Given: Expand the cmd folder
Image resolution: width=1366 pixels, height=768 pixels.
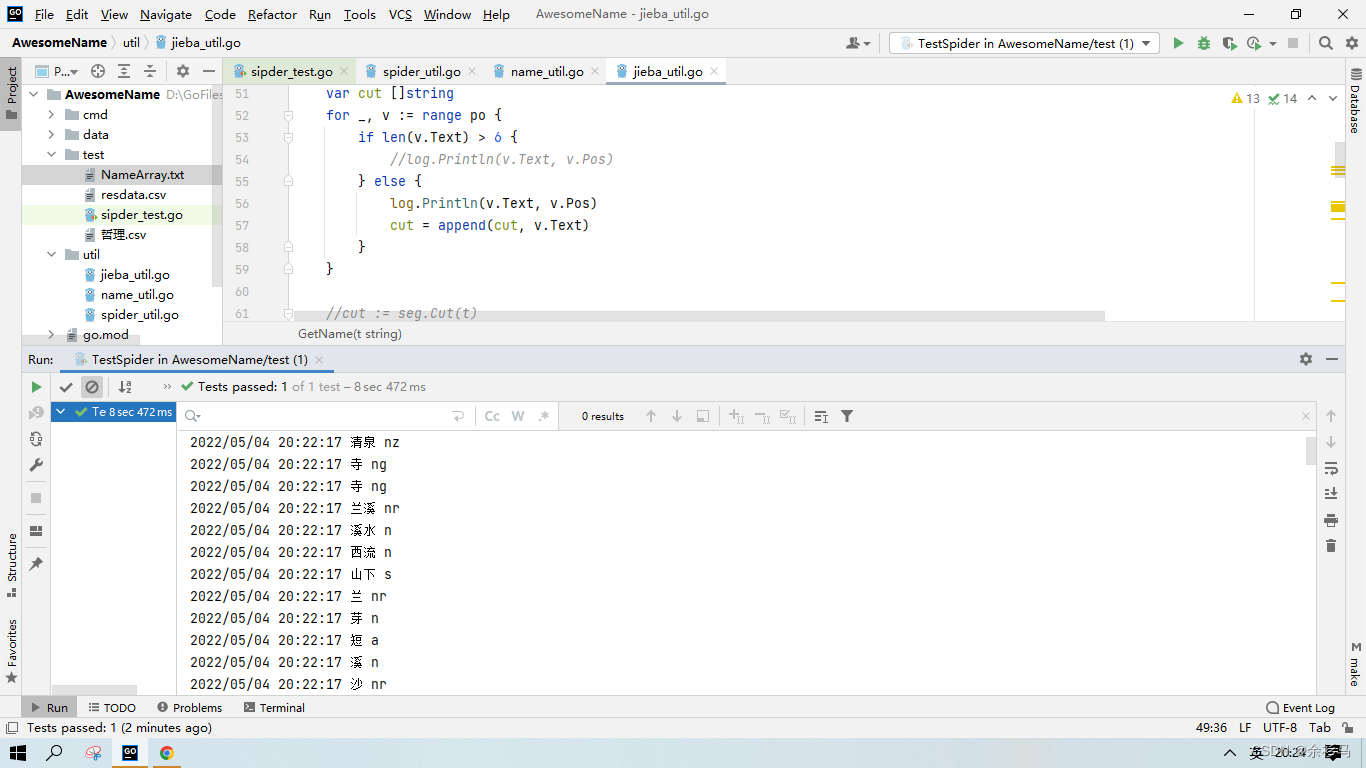Looking at the screenshot, I should (x=52, y=115).
